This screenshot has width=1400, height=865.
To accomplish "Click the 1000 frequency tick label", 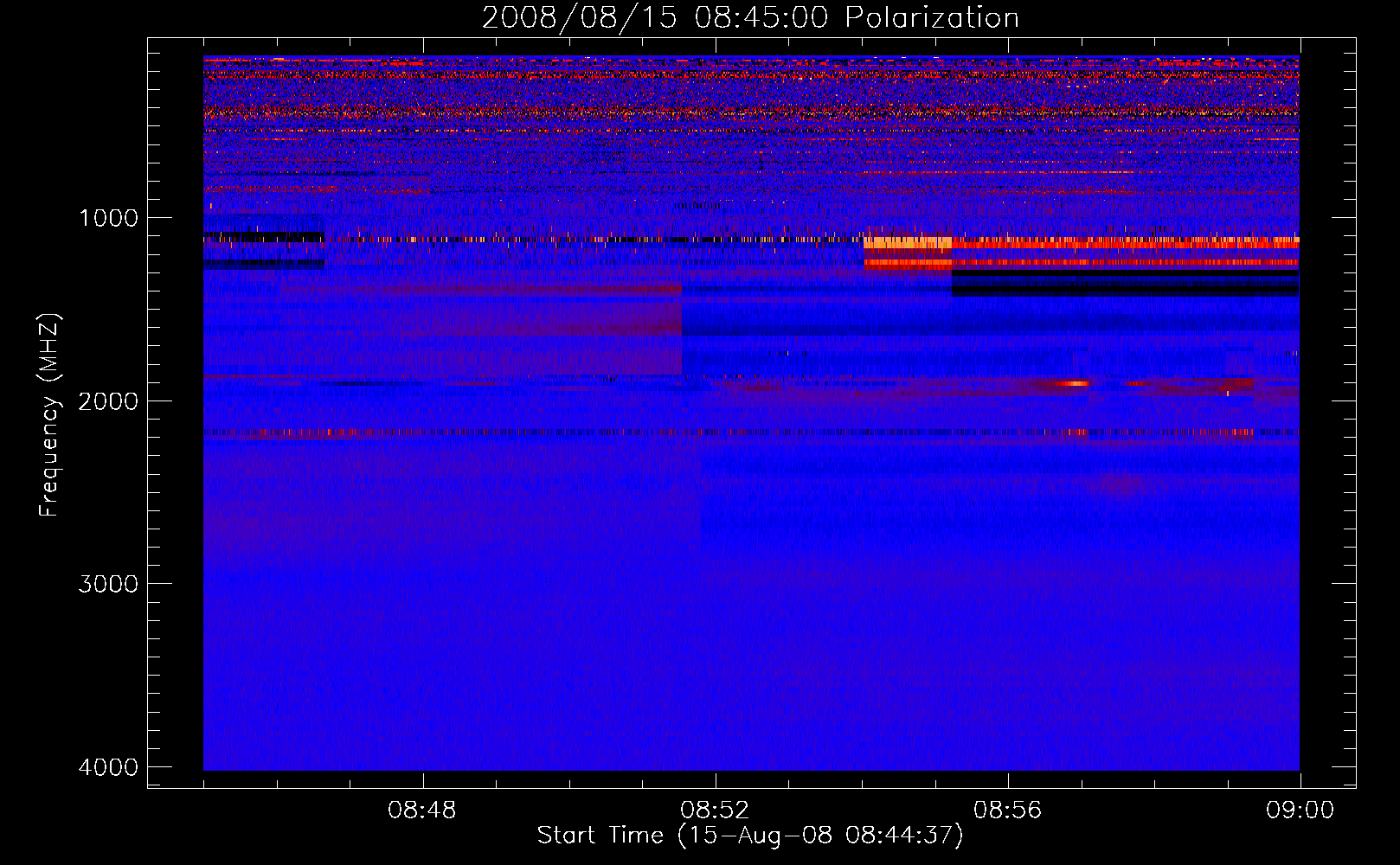I will pyautogui.click(x=108, y=218).
